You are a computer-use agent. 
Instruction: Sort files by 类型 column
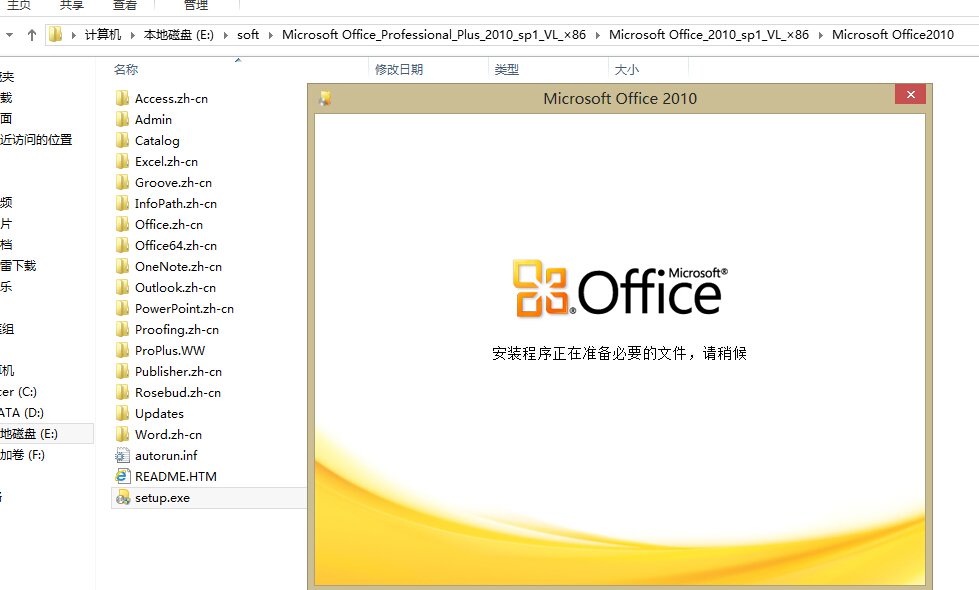coord(506,69)
